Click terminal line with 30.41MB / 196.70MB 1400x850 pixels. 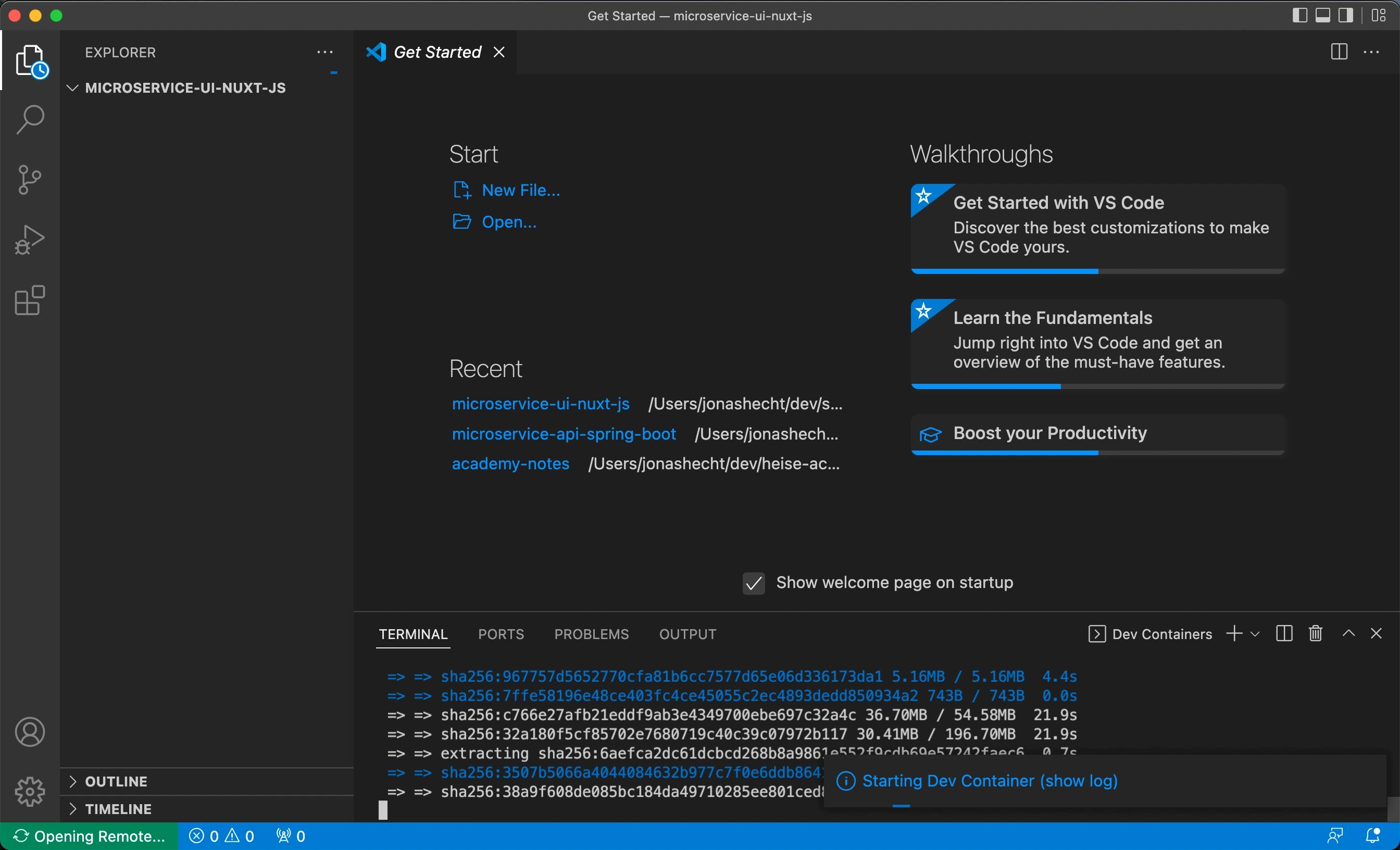732,734
